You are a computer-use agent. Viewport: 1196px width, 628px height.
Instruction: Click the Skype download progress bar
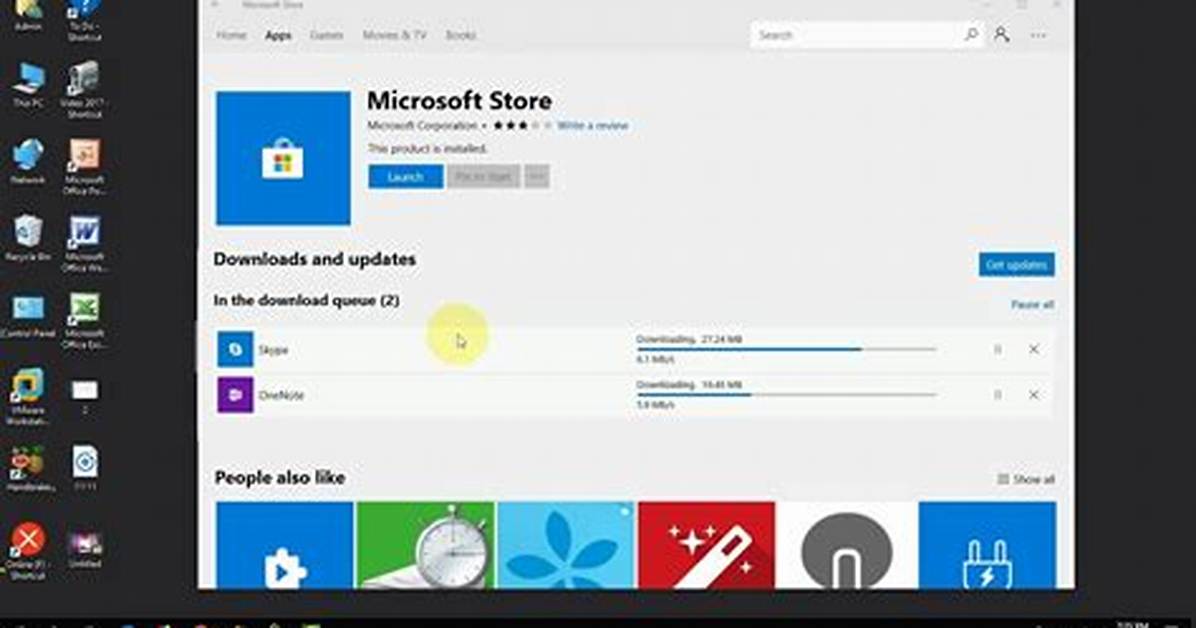pyautogui.click(x=786, y=349)
